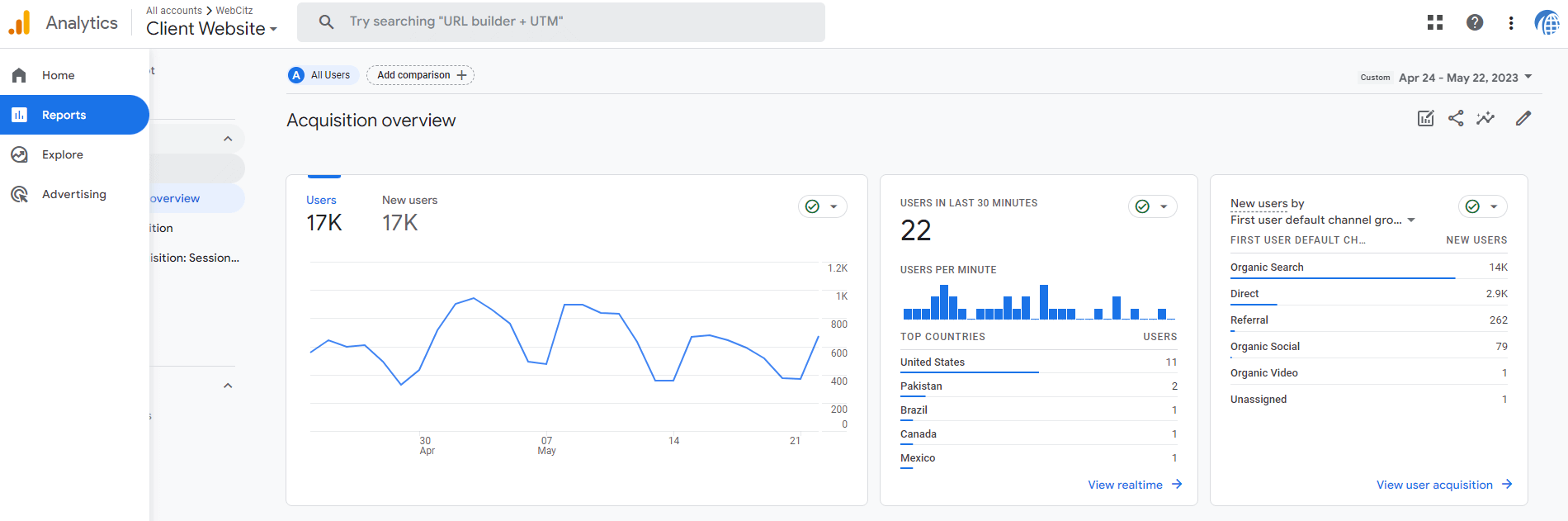The width and height of the screenshot is (1568, 521).
Task: Open the status dropdown on the realtime card
Action: click(x=1153, y=206)
